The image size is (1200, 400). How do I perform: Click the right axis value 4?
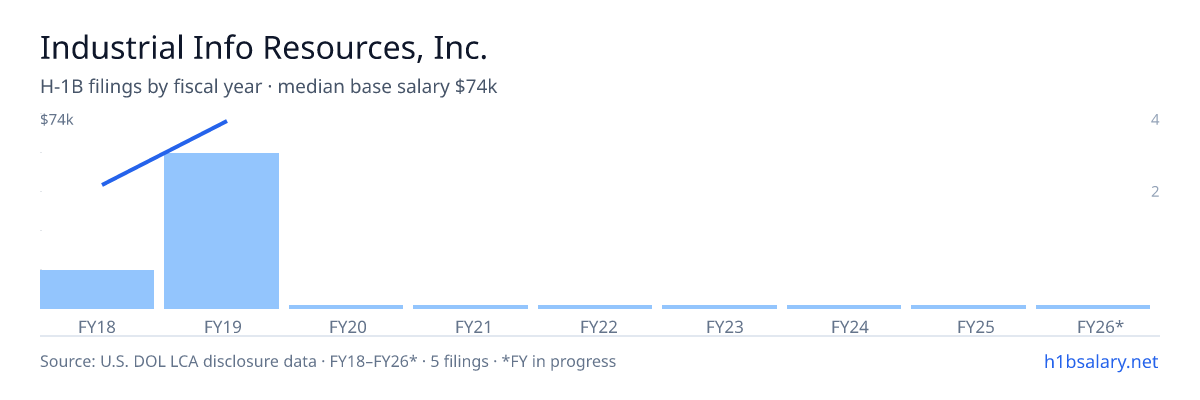pyautogui.click(x=1155, y=120)
